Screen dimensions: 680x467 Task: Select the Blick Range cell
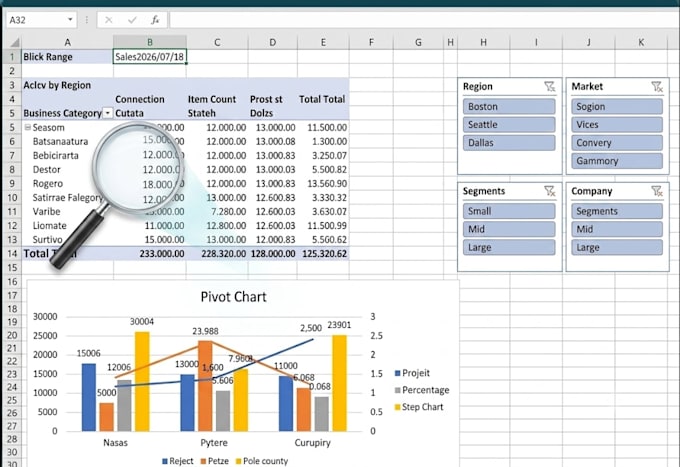pos(67,57)
